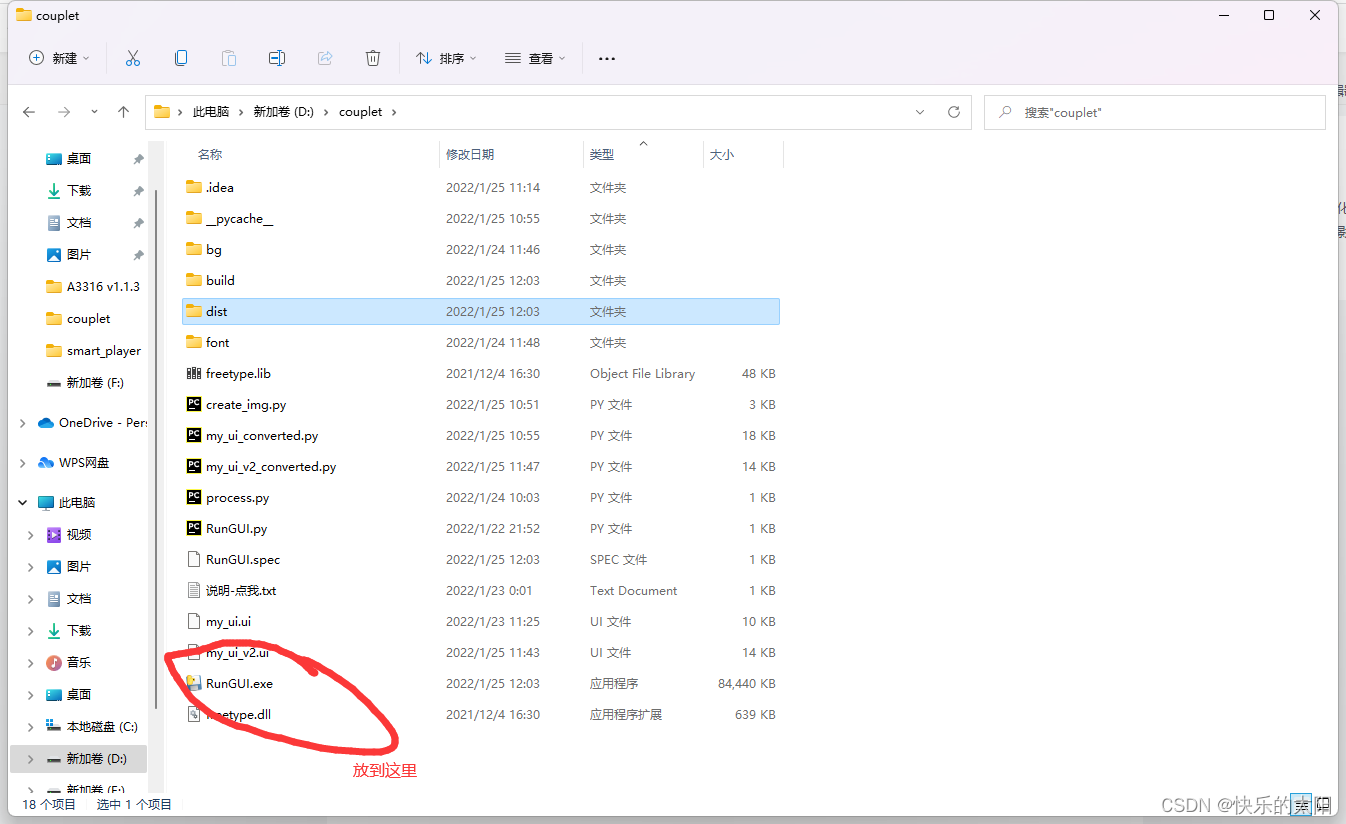The height and width of the screenshot is (824, 1346).
Task: Click the my_ui_converted.py PyCharm icon
Action: point(194,435)
